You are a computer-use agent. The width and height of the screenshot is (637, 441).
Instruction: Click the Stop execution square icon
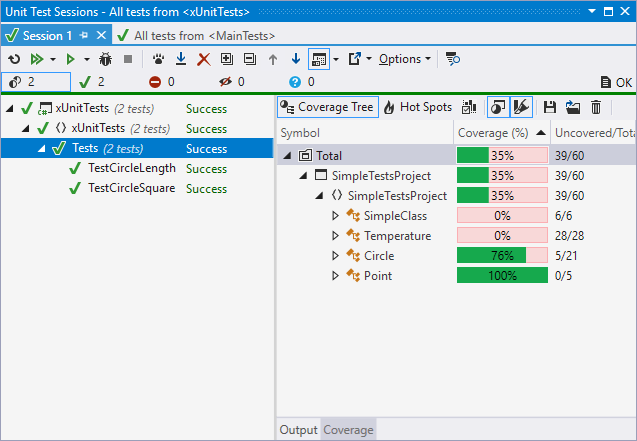[128, 59]
